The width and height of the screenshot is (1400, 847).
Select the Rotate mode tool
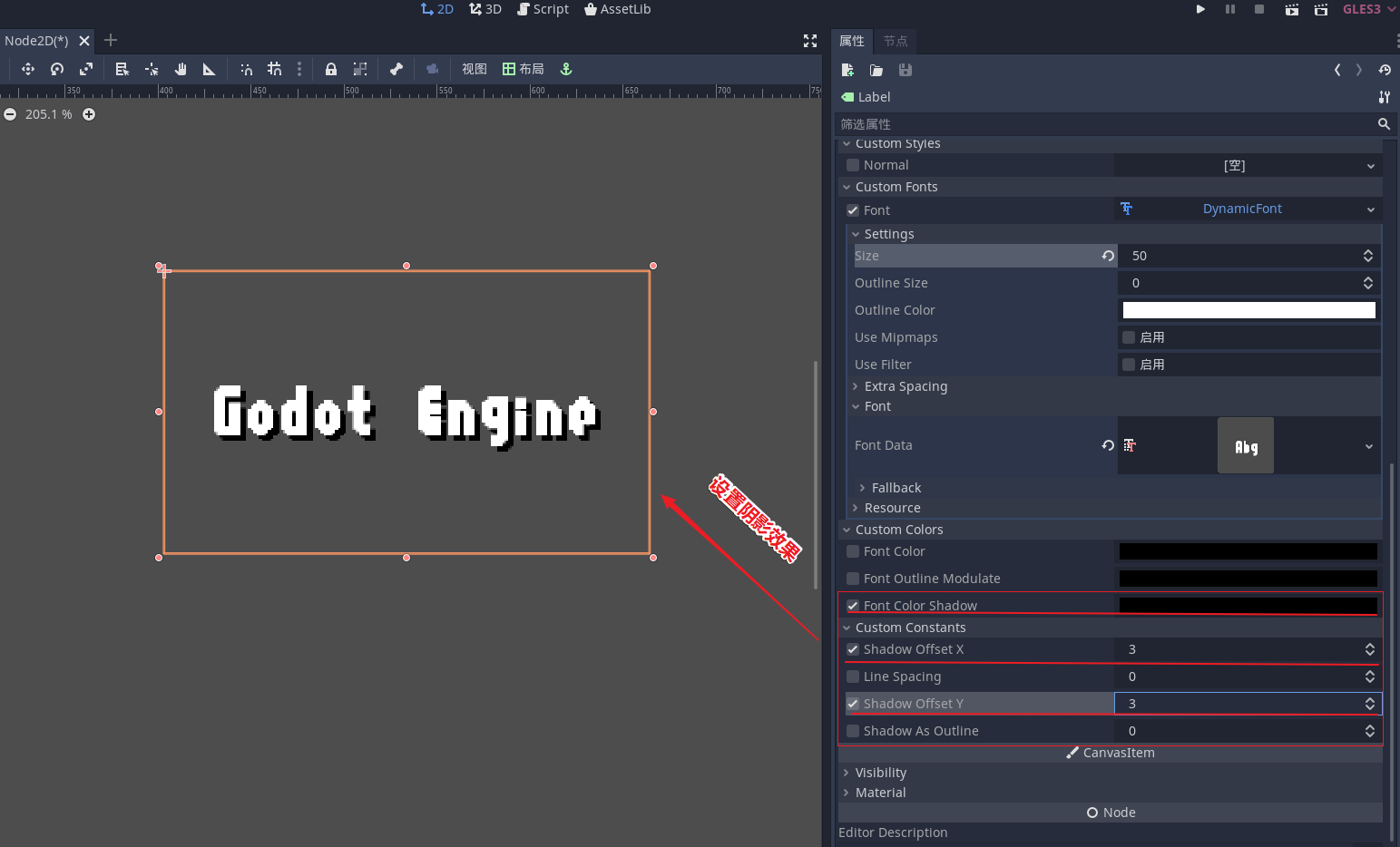point(57,69)
